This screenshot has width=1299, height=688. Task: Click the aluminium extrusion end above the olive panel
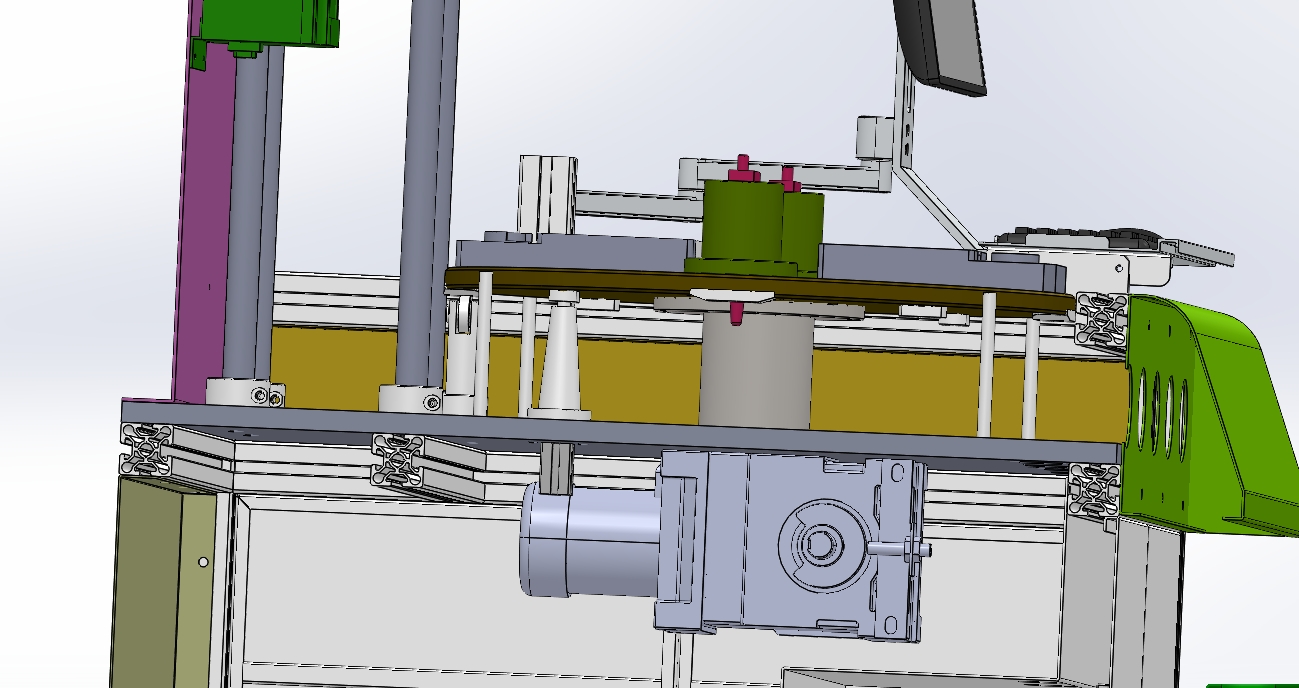click(x=146, y=450)
